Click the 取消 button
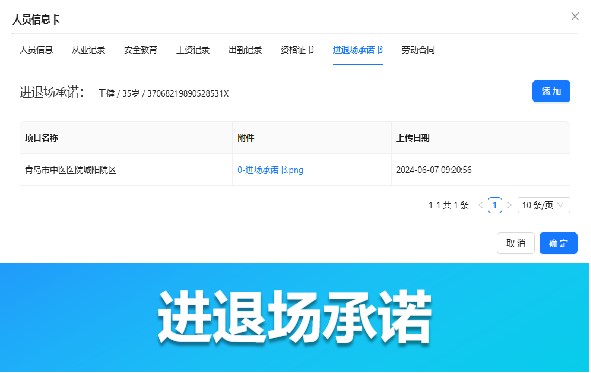Image resolution: width=591 pixels, height=373 pixels. tap(516, 243)
